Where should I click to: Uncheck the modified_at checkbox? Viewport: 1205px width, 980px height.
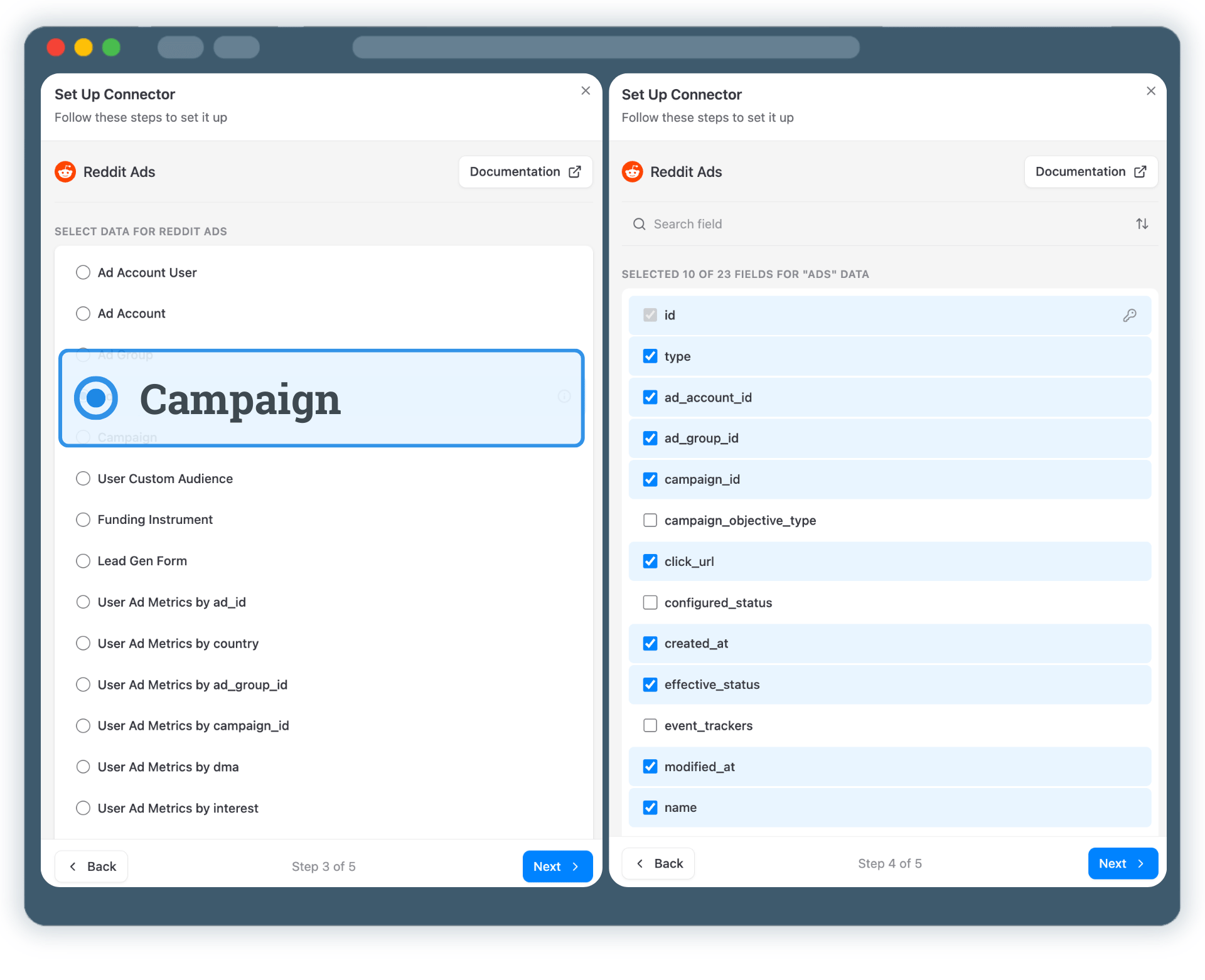point(650,766)
